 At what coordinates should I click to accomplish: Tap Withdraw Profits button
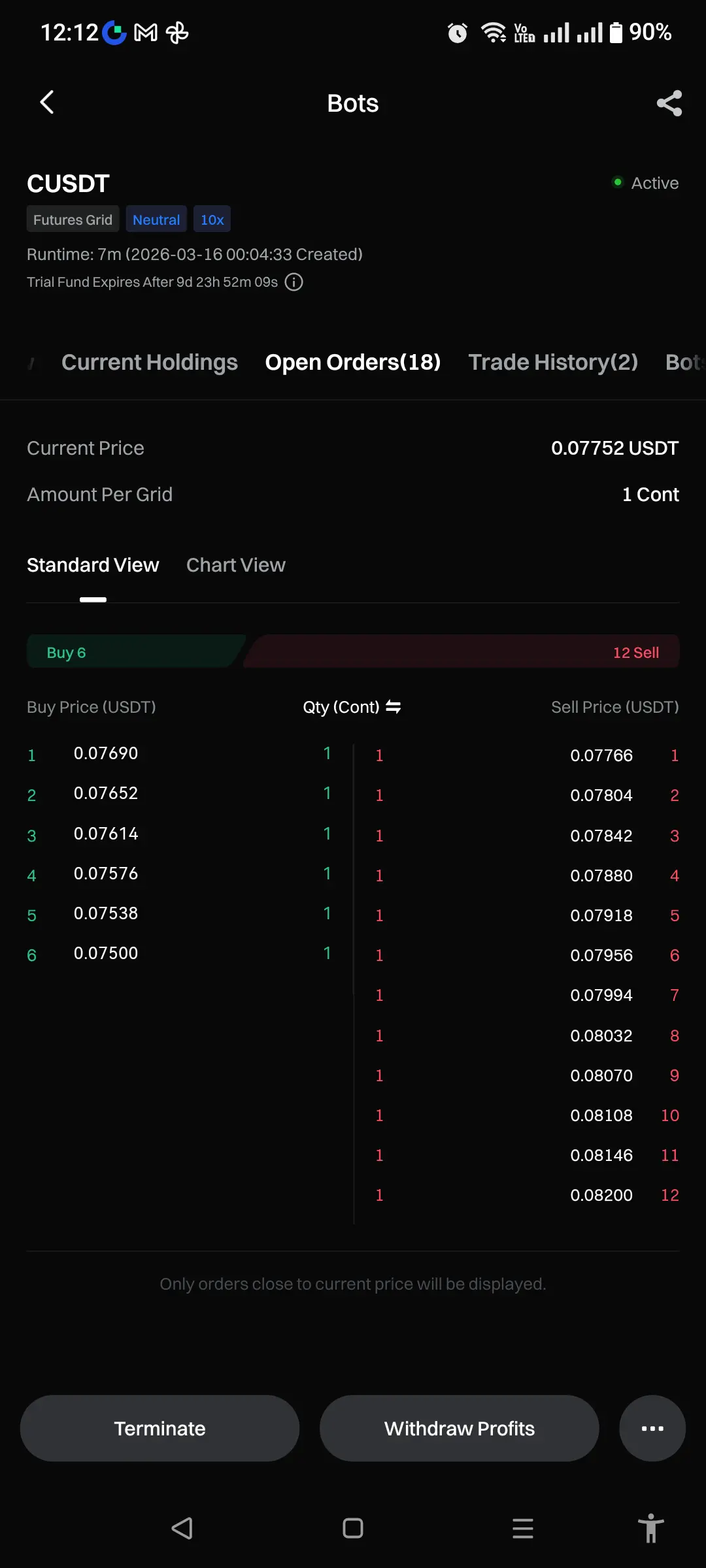(459, 1428)
